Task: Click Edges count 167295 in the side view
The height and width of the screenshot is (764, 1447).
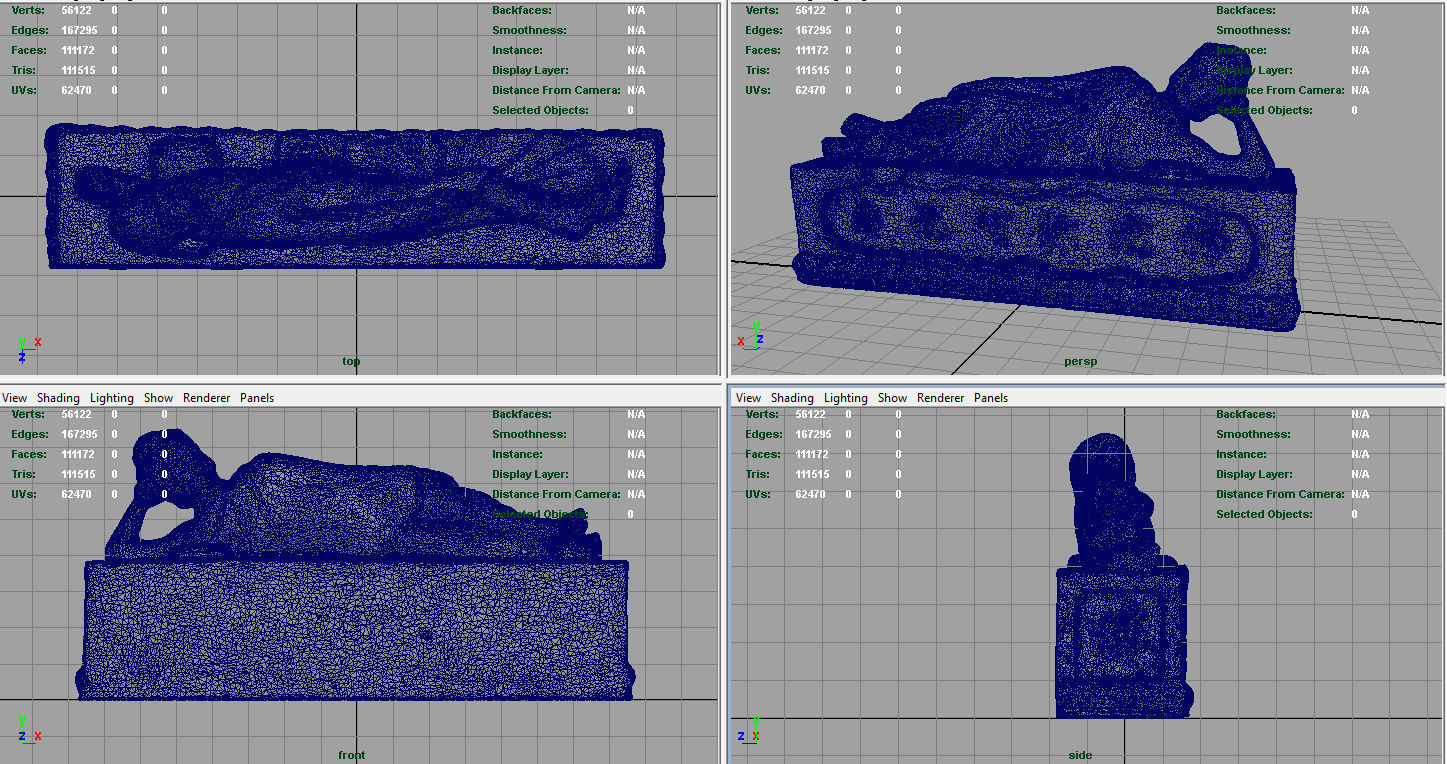Action: click(815, 434)
